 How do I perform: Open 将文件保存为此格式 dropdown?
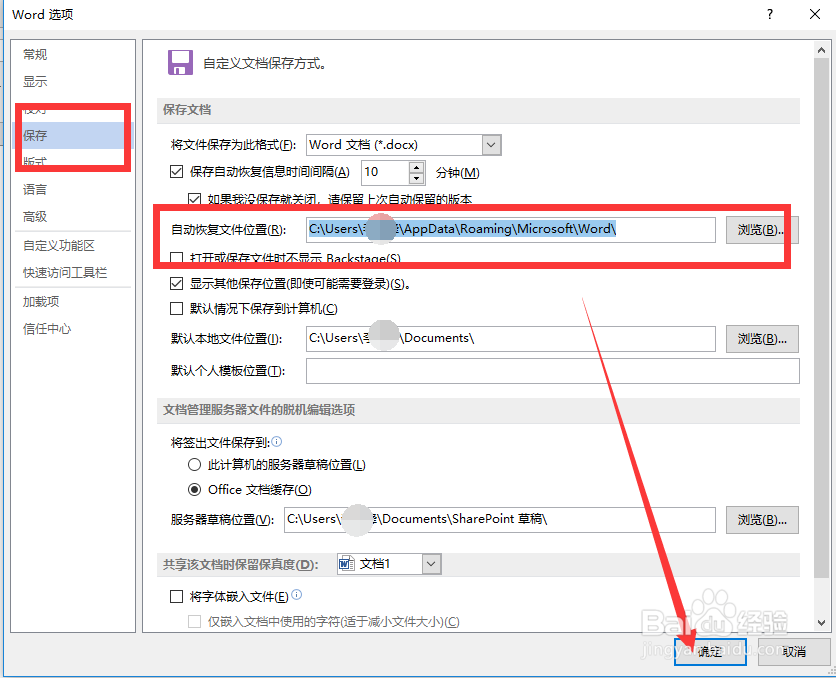492,144
